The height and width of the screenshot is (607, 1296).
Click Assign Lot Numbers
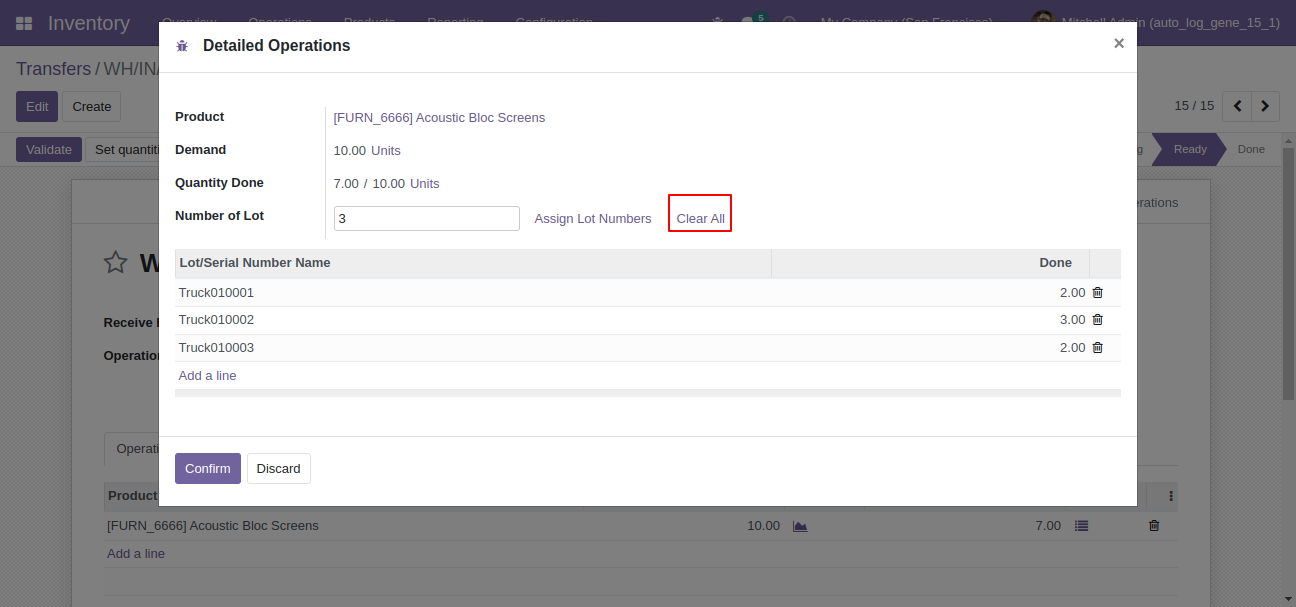click(593, 219)
